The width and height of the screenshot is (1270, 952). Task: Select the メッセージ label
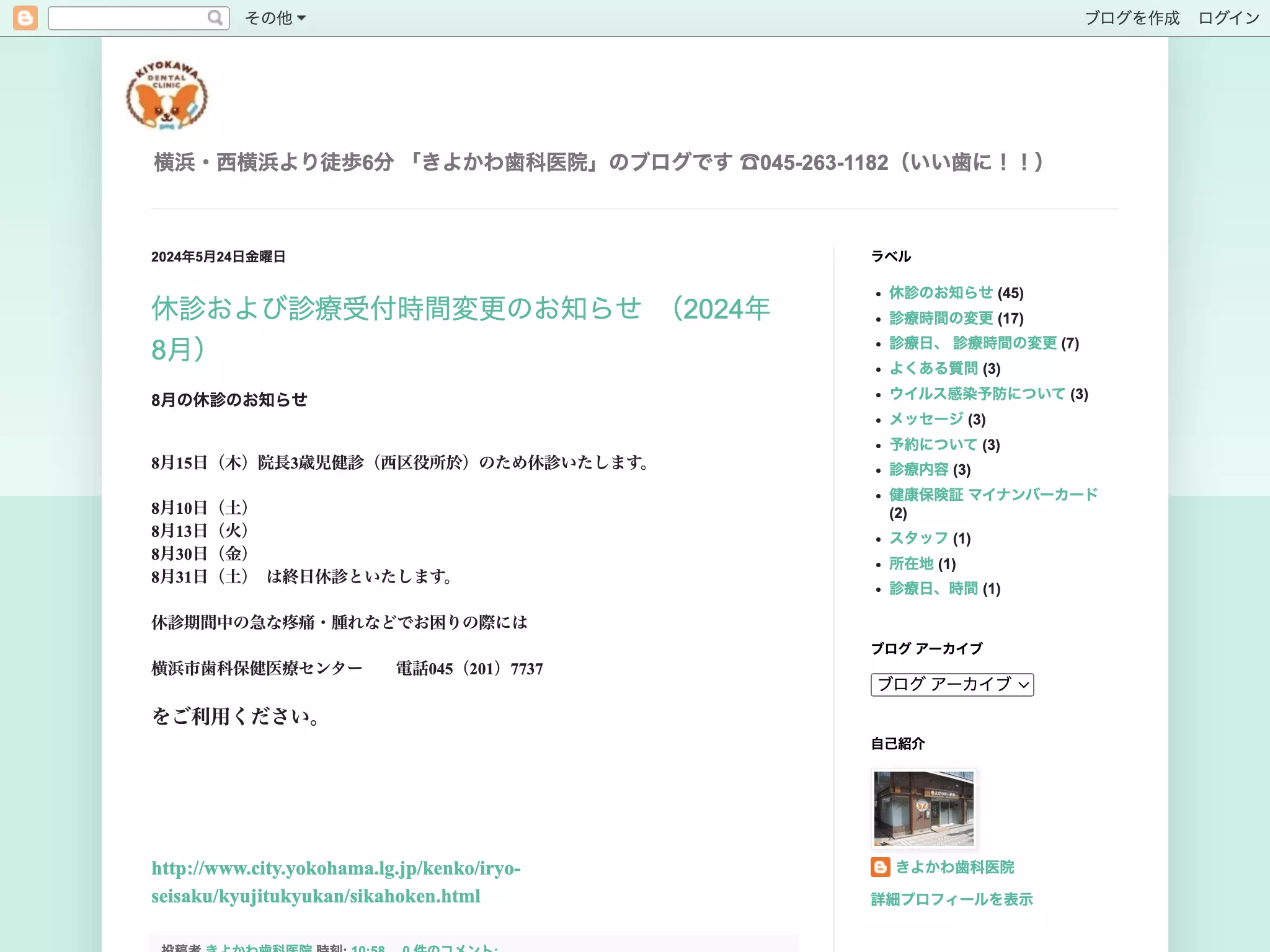926,419
